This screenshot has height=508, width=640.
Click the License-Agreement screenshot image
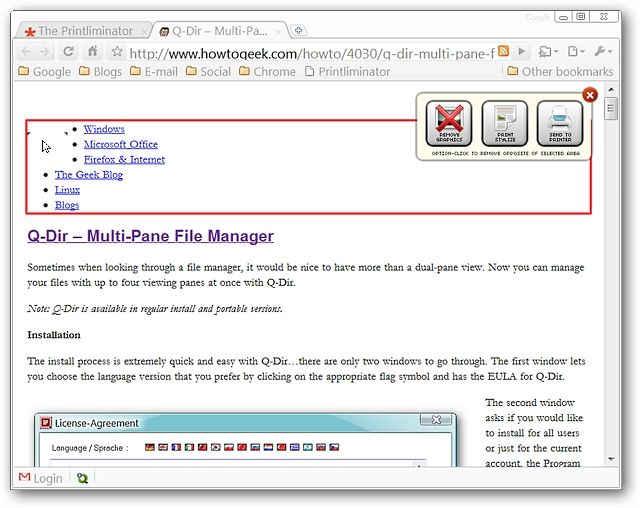point(246,439)
